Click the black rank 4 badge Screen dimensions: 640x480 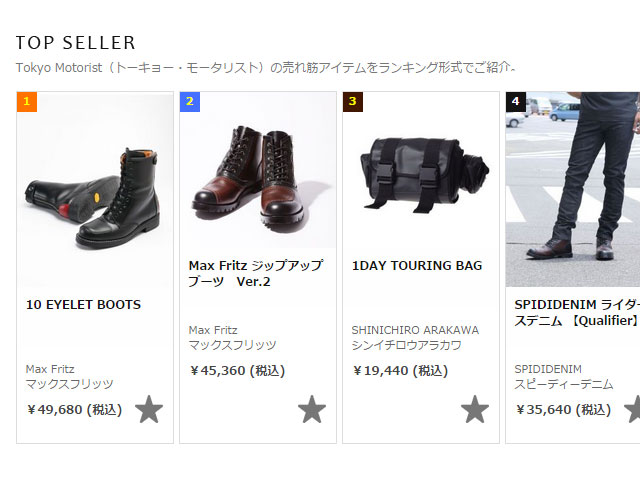[x=516, y=102]
